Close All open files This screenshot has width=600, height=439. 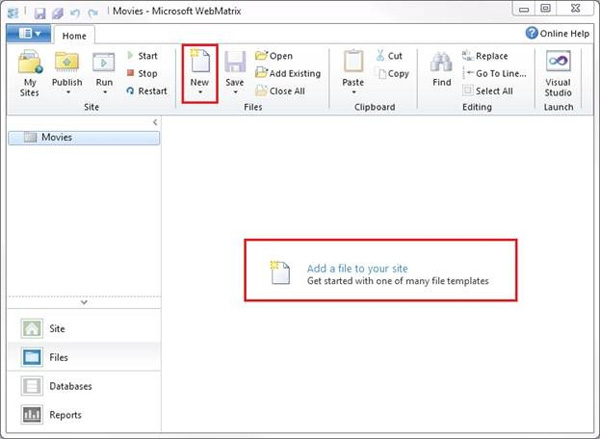coord(280,91)
